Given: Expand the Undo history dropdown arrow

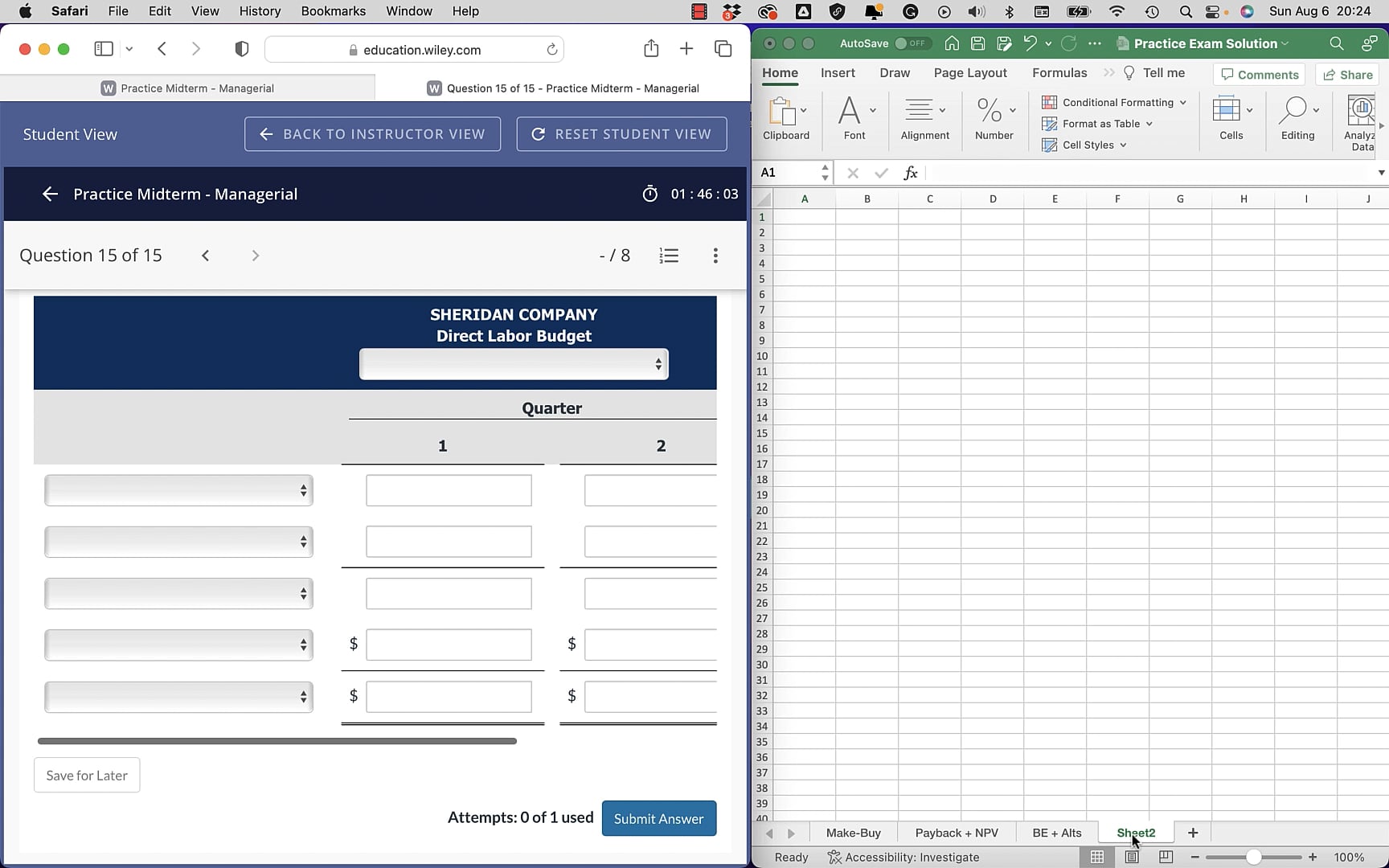Looking at the screenshot, I should pos(1049,43).
